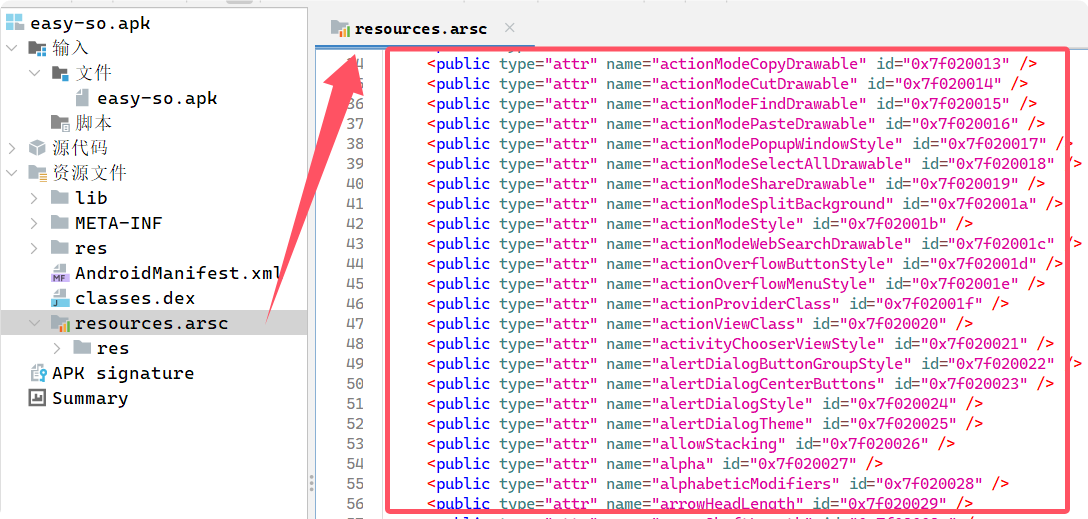Click the 脚本 folder icon
This screenshot has height=519, width=1088.
coord(60,123)
